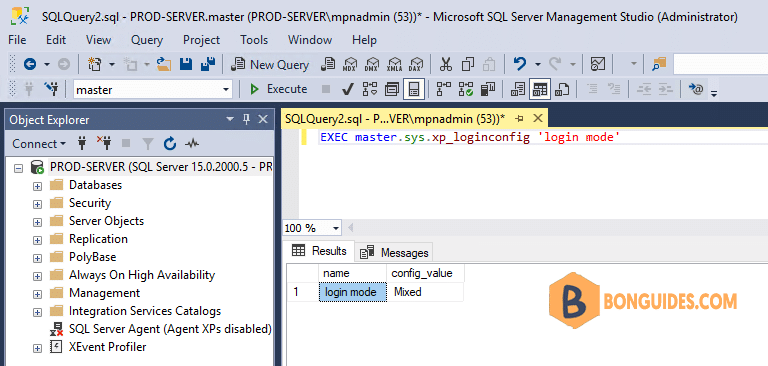The width and height of the screenshot is (768, 366).
Task: Toggle Include Actual Execution Plan
Action: coord(443,89)
